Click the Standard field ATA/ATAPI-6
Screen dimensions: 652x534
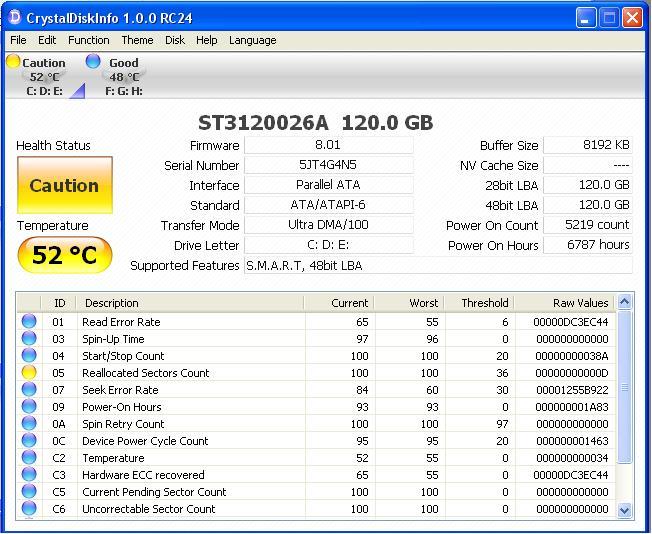click(x=328, y=205)
